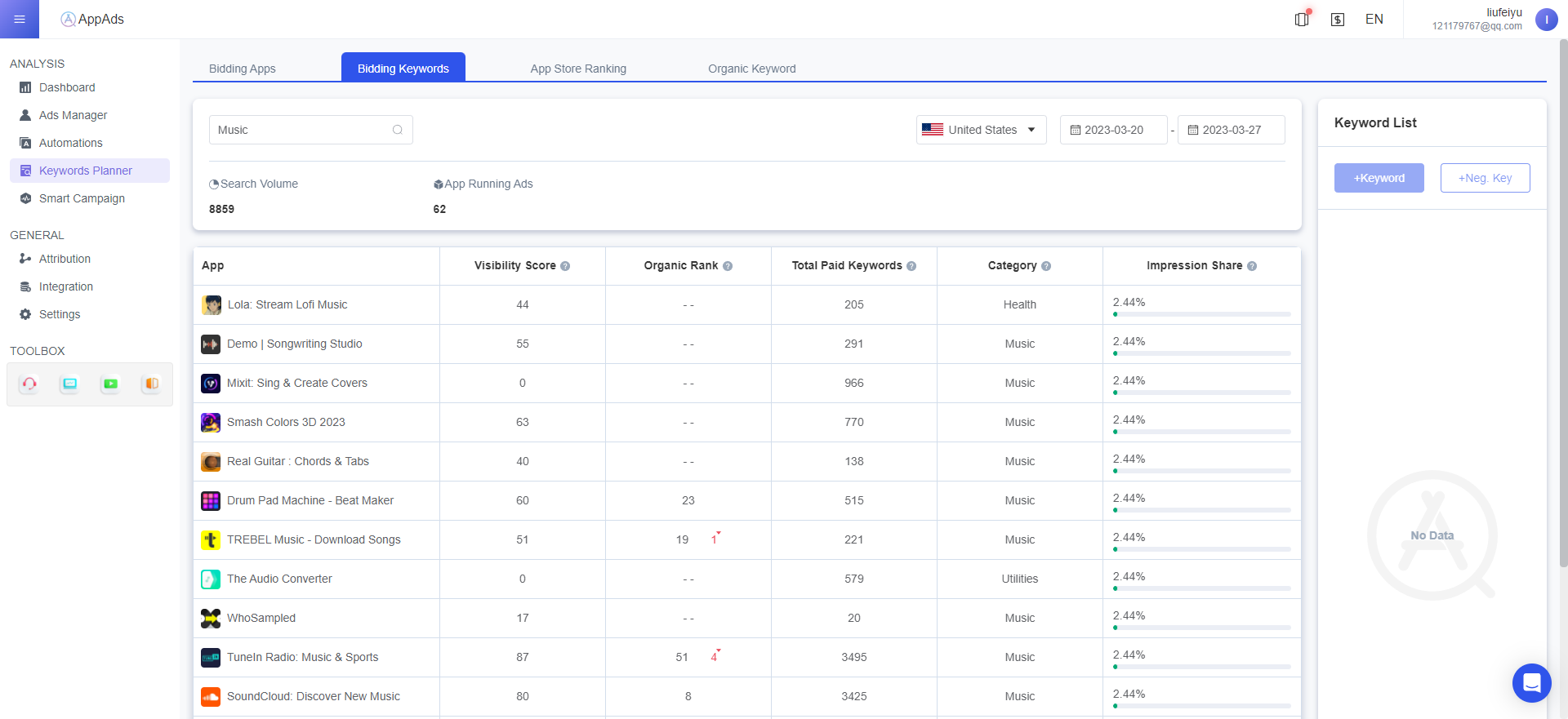The image size is (1568, 719).
Task: Open the orange book tool in Toolbox
Action: pyautogui.click(x=151, y=384)
